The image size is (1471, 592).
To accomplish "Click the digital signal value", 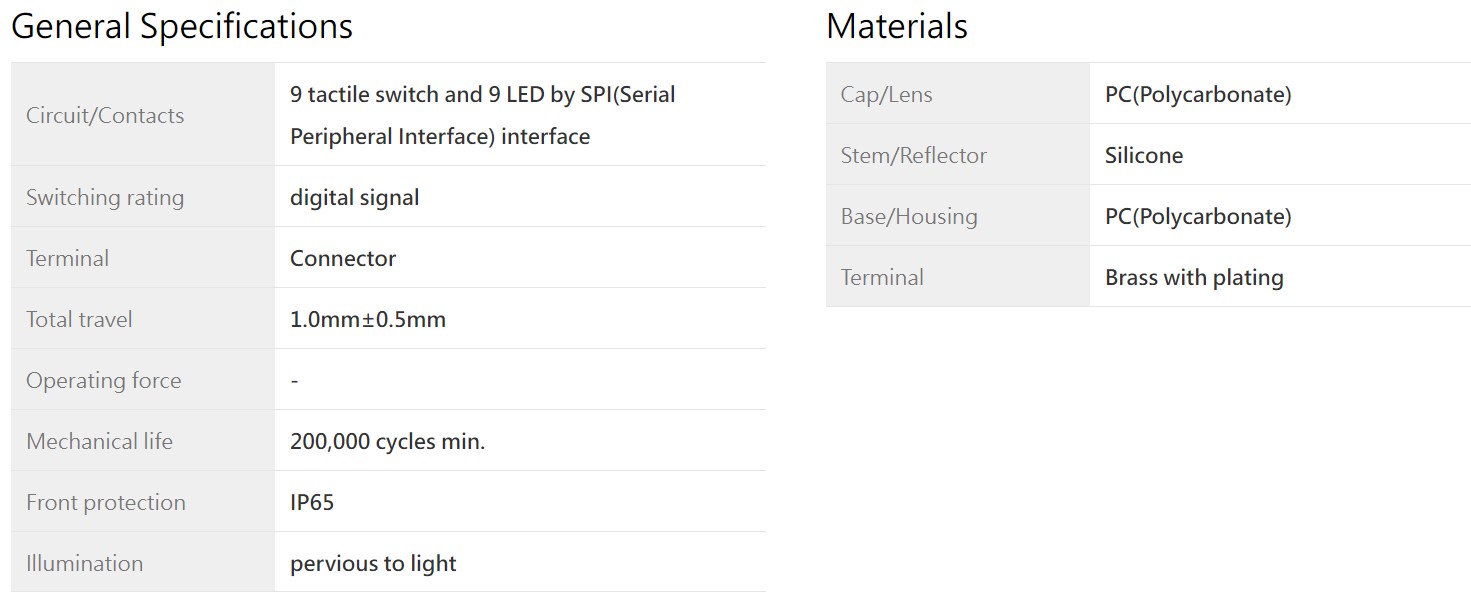I will (355, 197).
